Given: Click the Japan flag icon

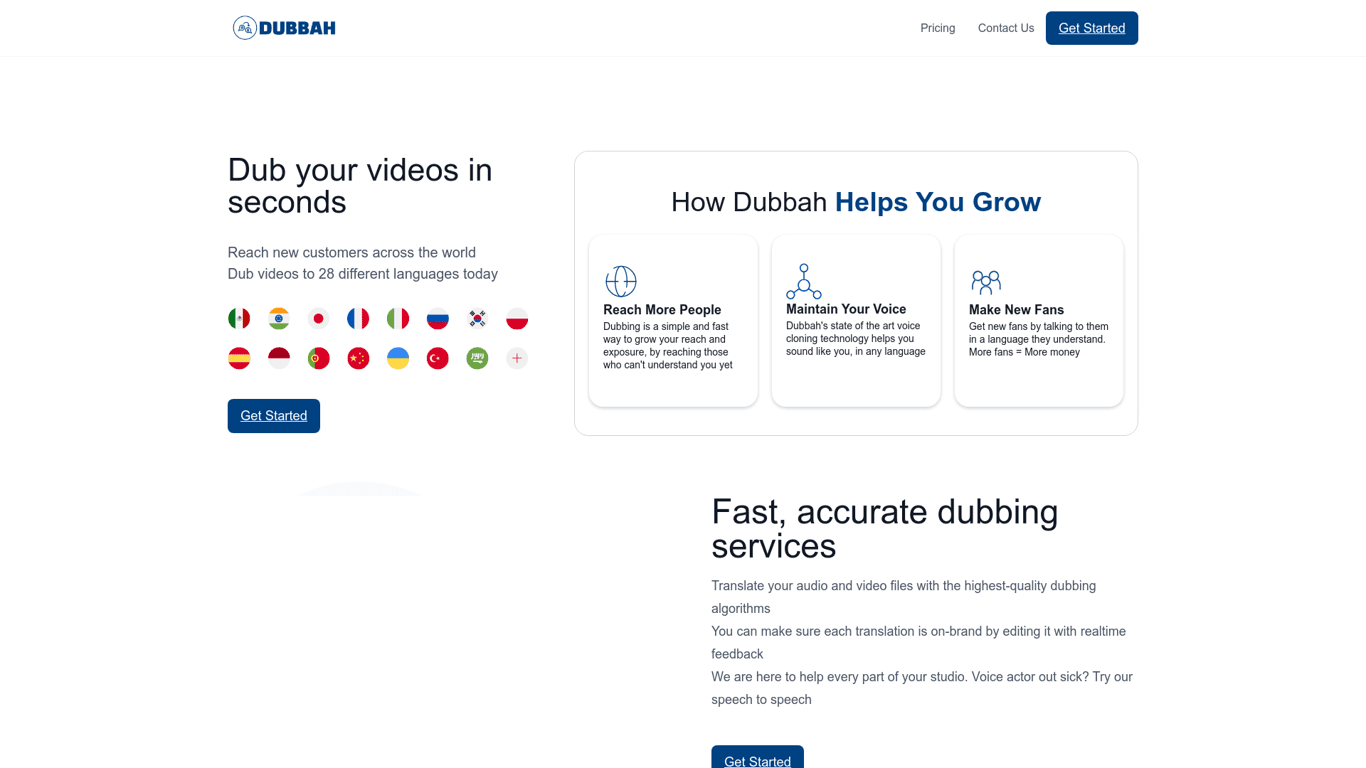Looking at the screenshot, I should (x=318, y=318).
